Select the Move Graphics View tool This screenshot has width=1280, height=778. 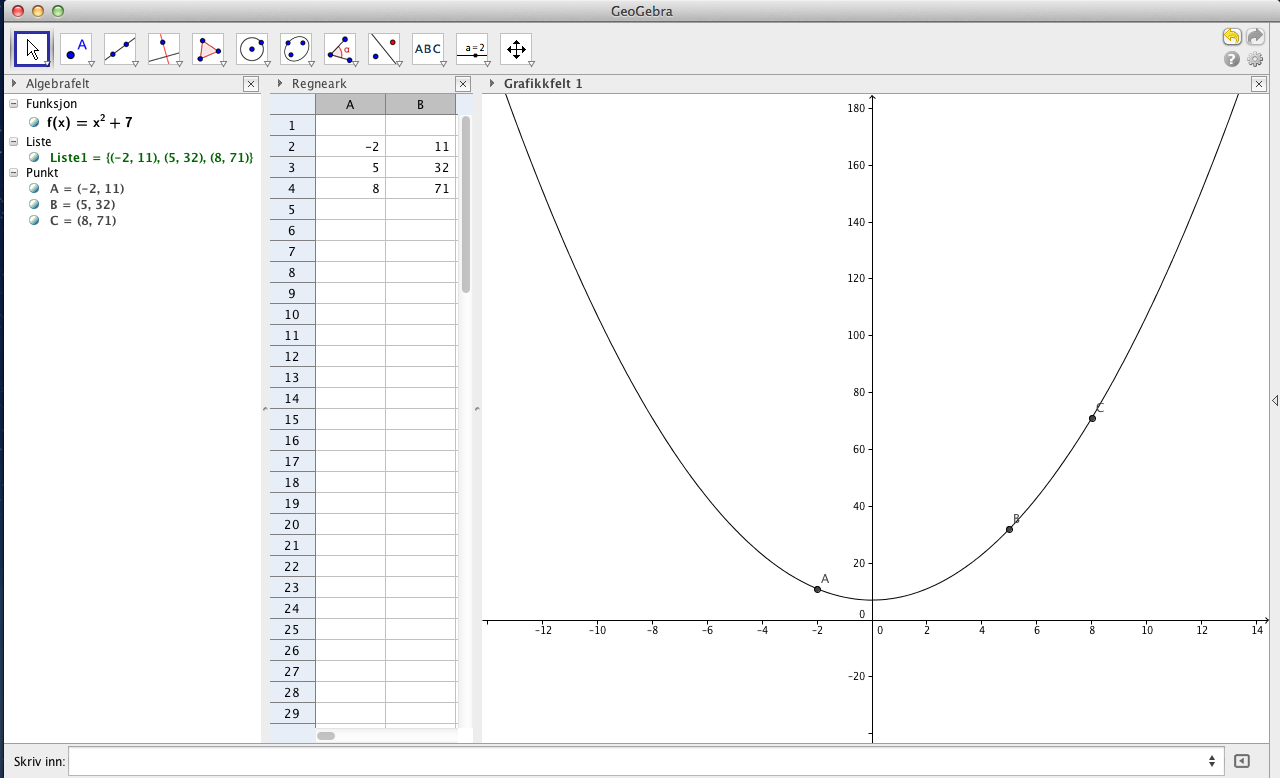pos(516,48)
